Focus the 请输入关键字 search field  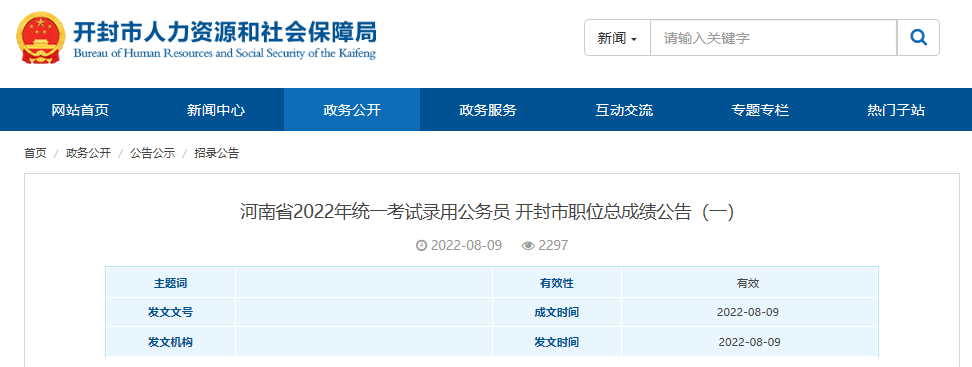point(774,38)
